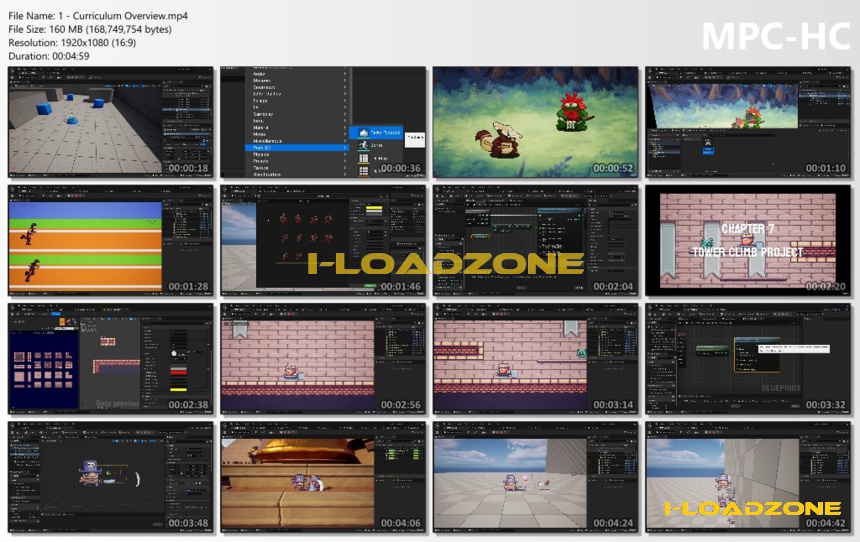Open the thumbnail timestamped 00:01:10

coord(748,122)
